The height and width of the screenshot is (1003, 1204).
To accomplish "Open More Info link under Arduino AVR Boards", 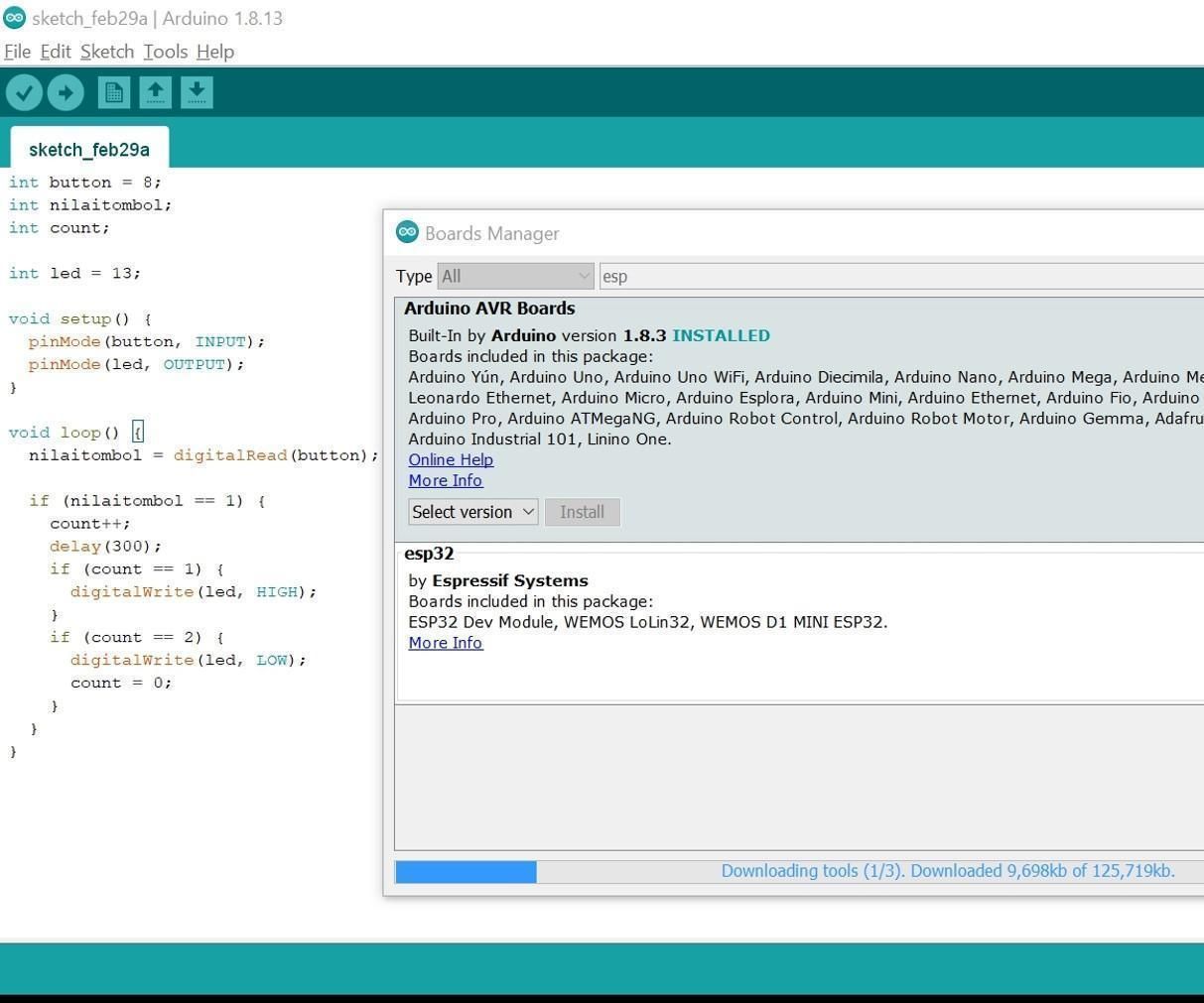I will [x=446, y=480].
